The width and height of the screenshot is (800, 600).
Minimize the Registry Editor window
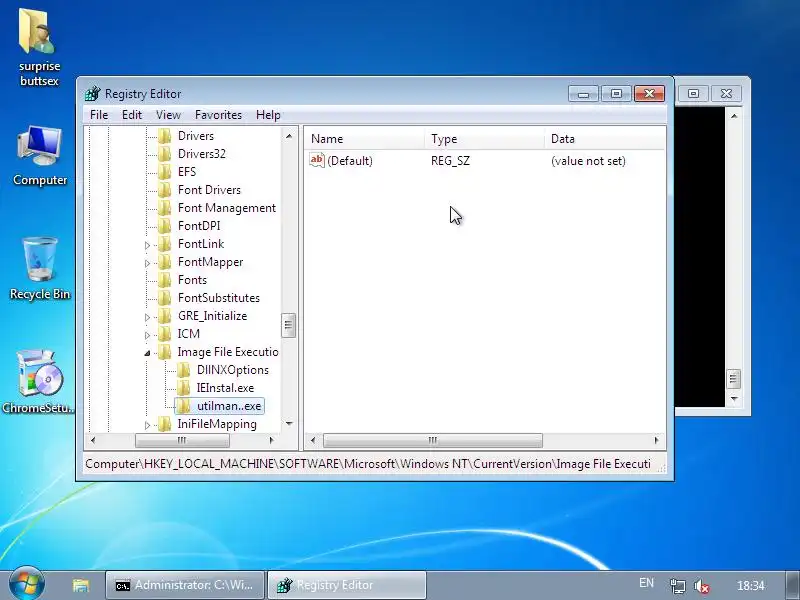583,93
